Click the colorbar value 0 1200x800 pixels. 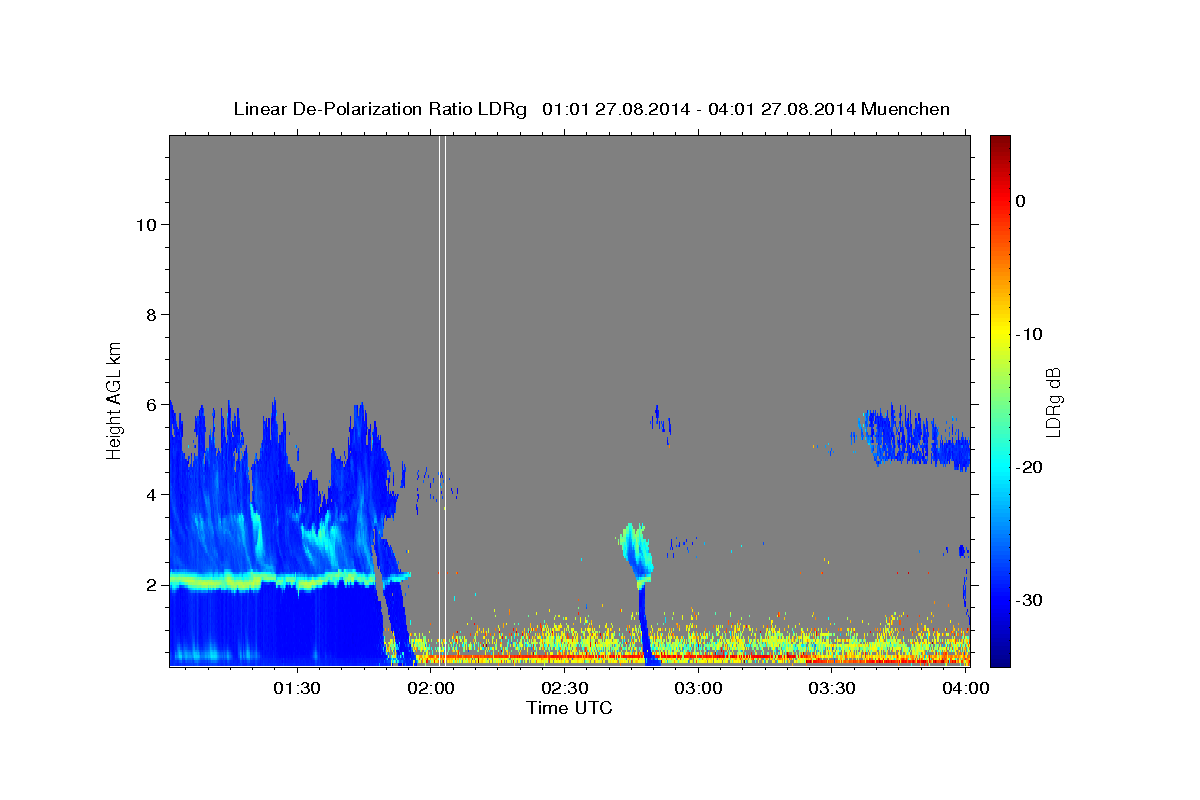click(x=1021, y=201)
